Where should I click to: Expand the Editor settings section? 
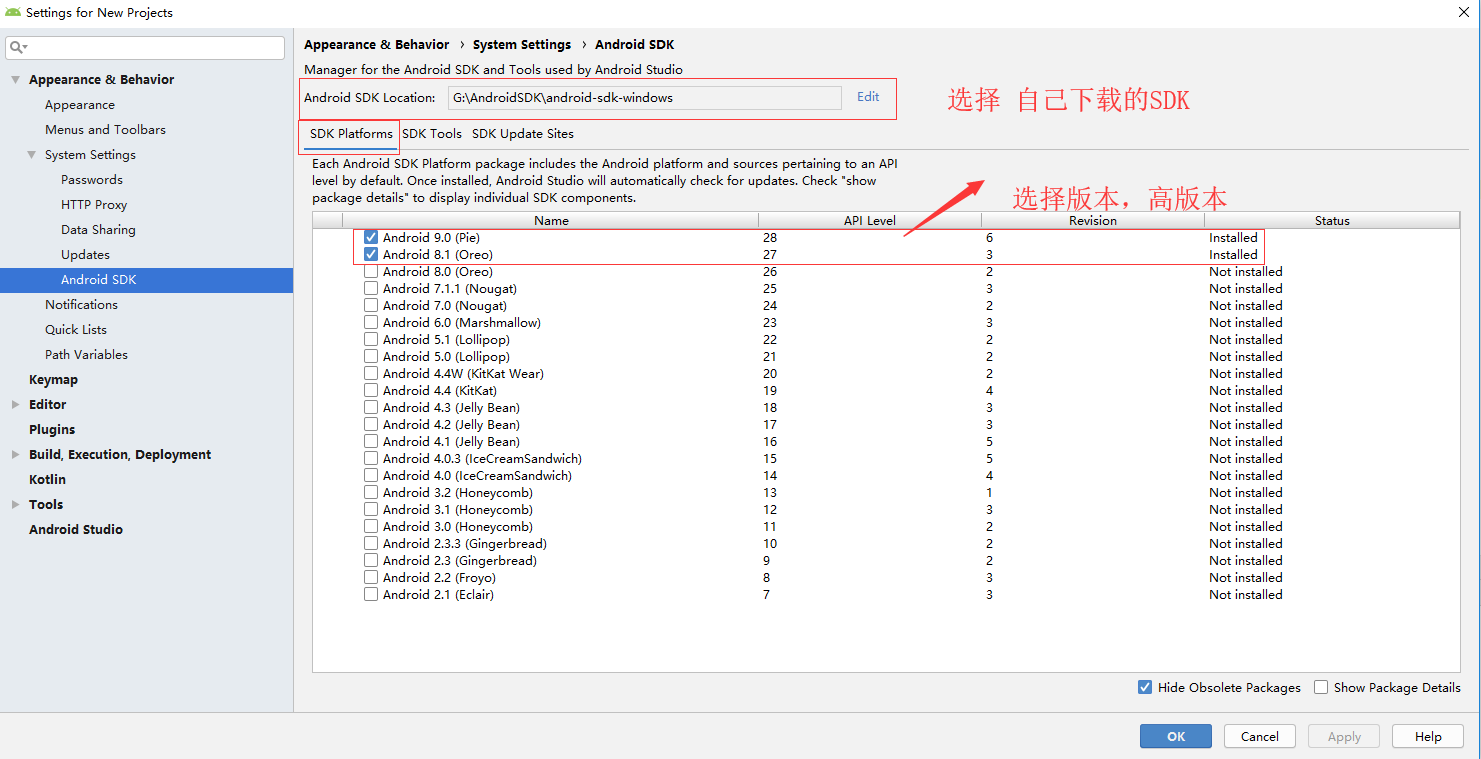point(15,404)
